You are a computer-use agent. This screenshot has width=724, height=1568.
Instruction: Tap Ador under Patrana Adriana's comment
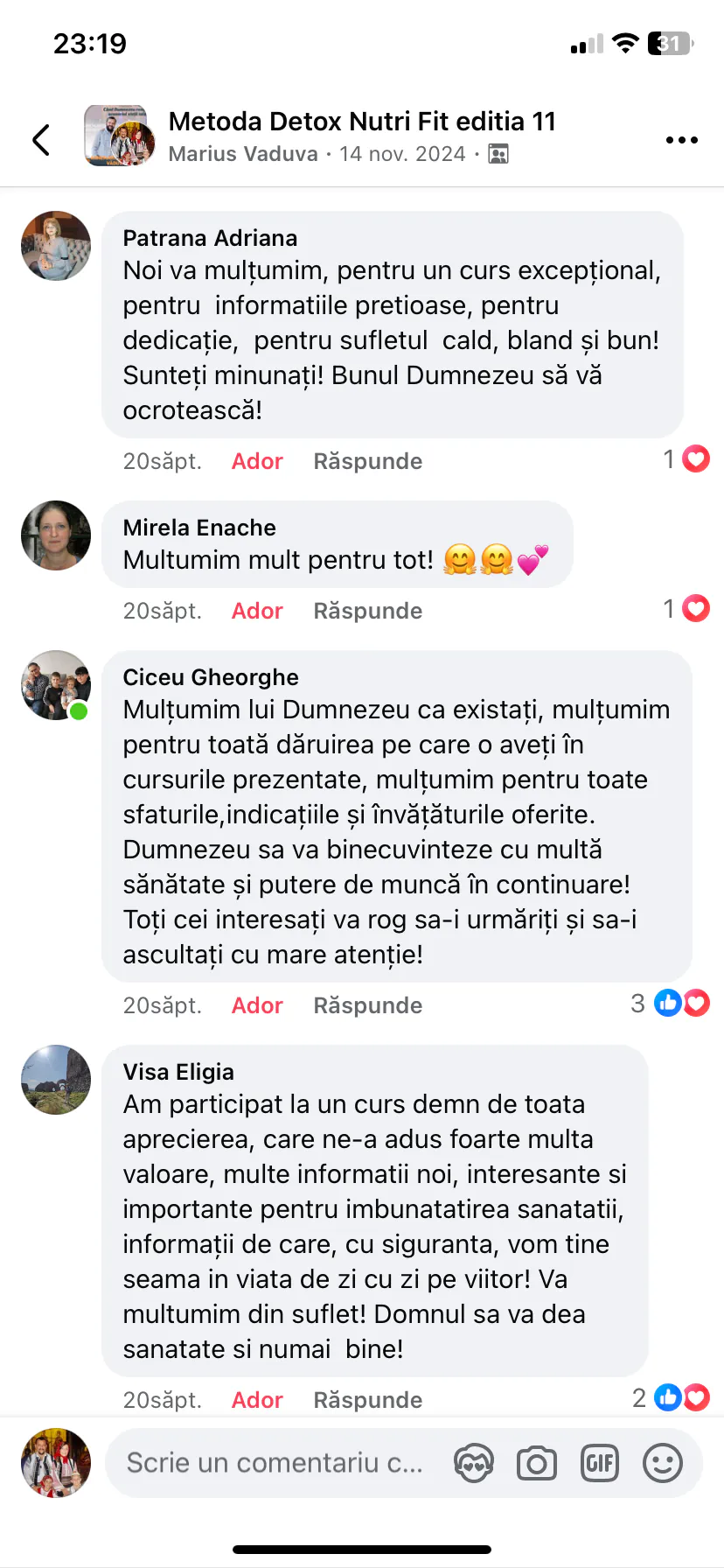click(257, 461)
